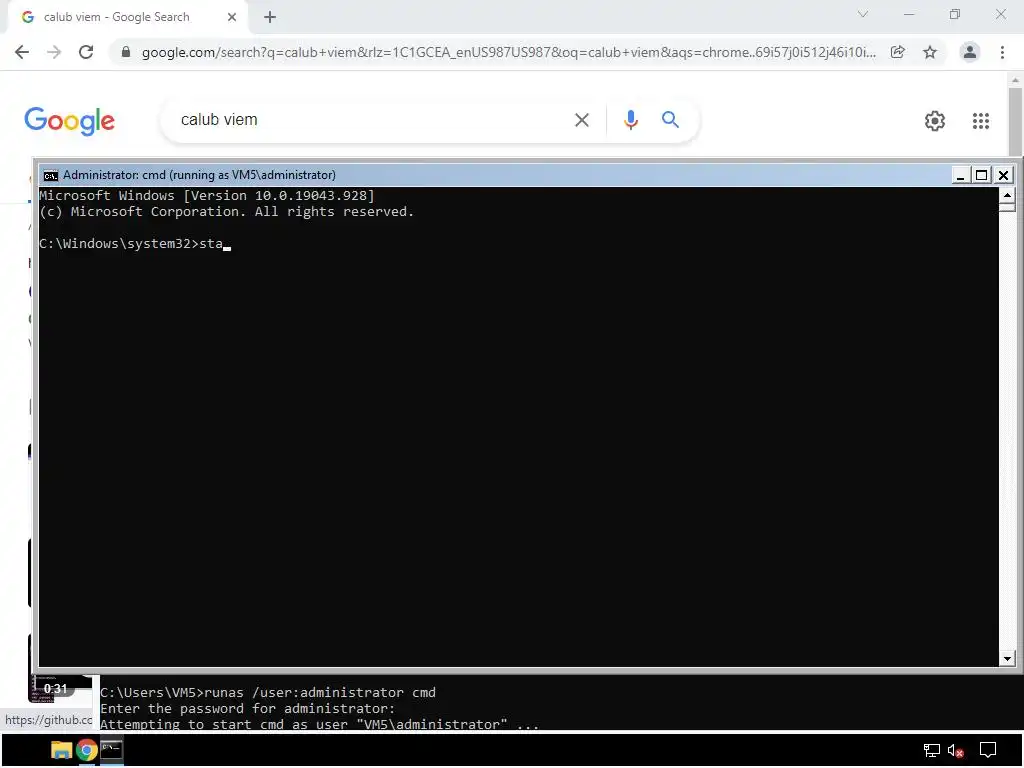Share this page using the share icon
The width and height of the screenshot is (1024, 768).
click(x=898, y=52)
